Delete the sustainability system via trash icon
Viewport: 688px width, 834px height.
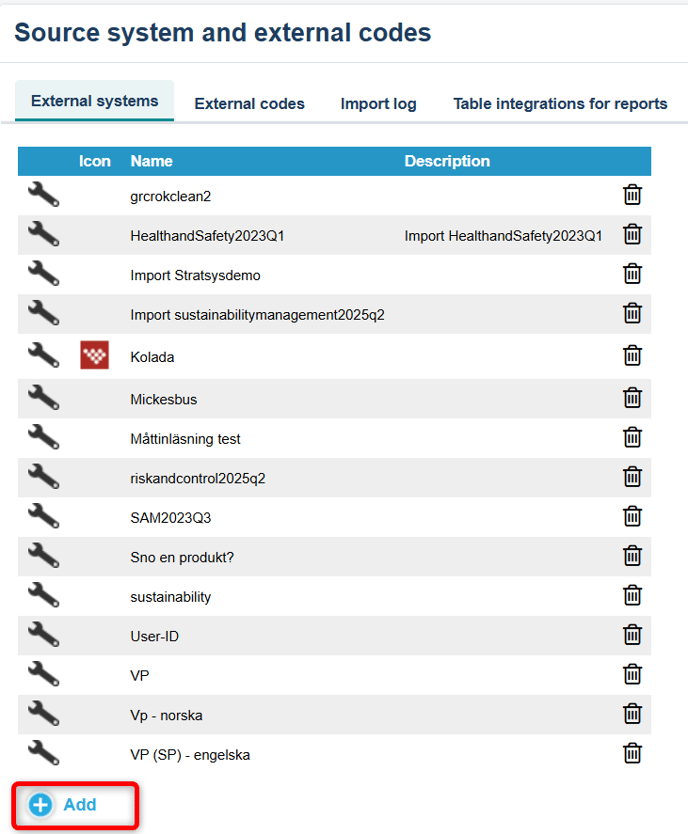[x=632, y=596]
